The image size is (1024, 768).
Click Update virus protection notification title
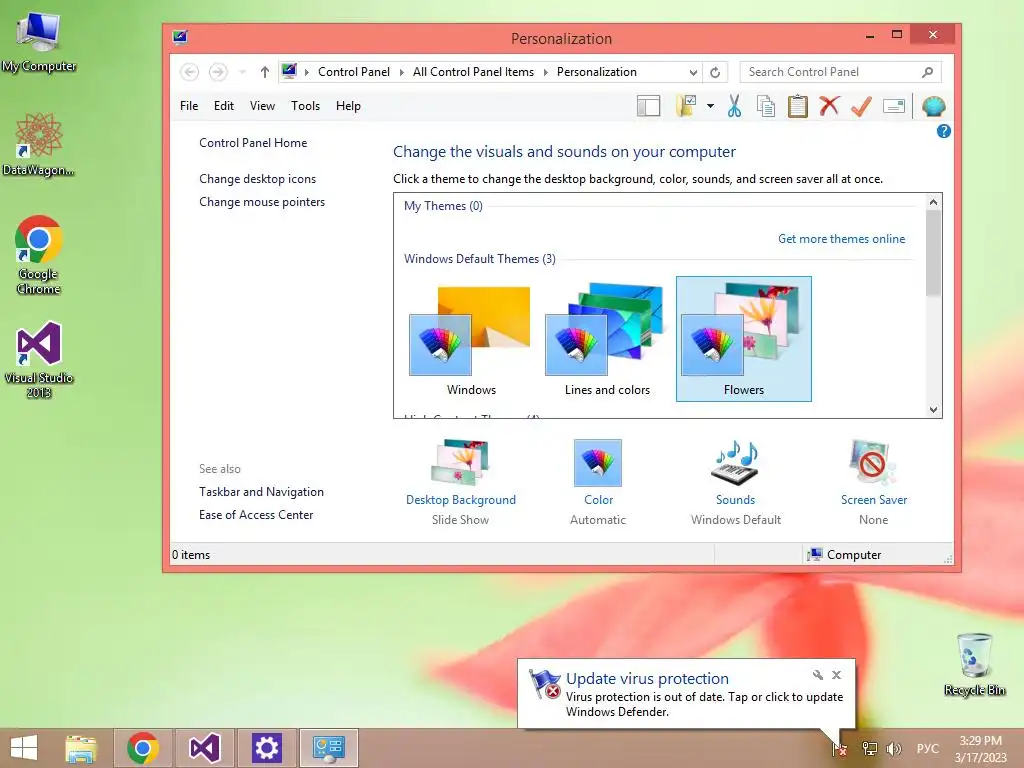click(647, 679)
